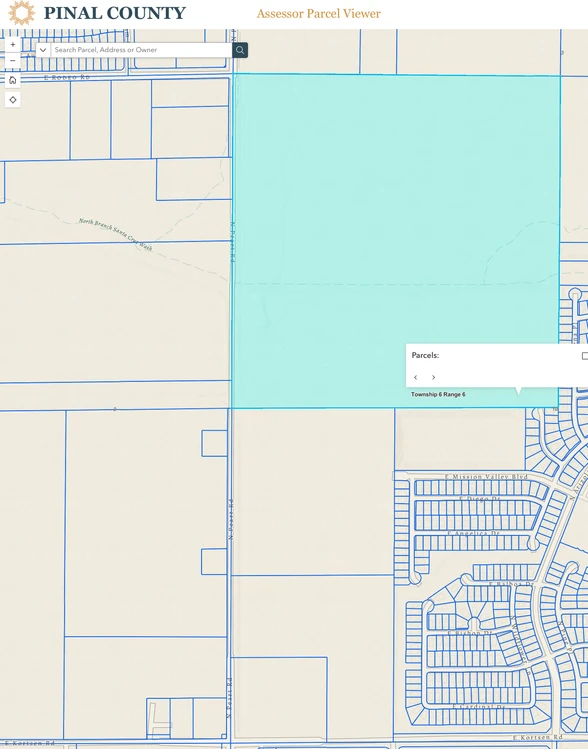Dock the Parcels popup panel
Viewport: 588px width, 749px height.
(x=585, y=356)
